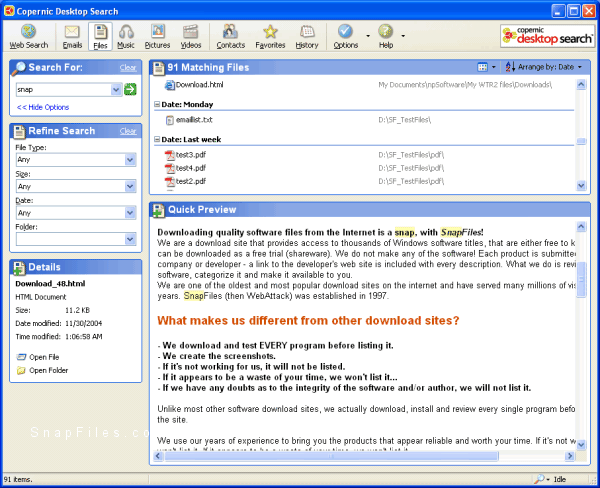Screen dimensions: 600x488
Task: Click the preview vertical scroll up arrow
Action: point(581,227)
